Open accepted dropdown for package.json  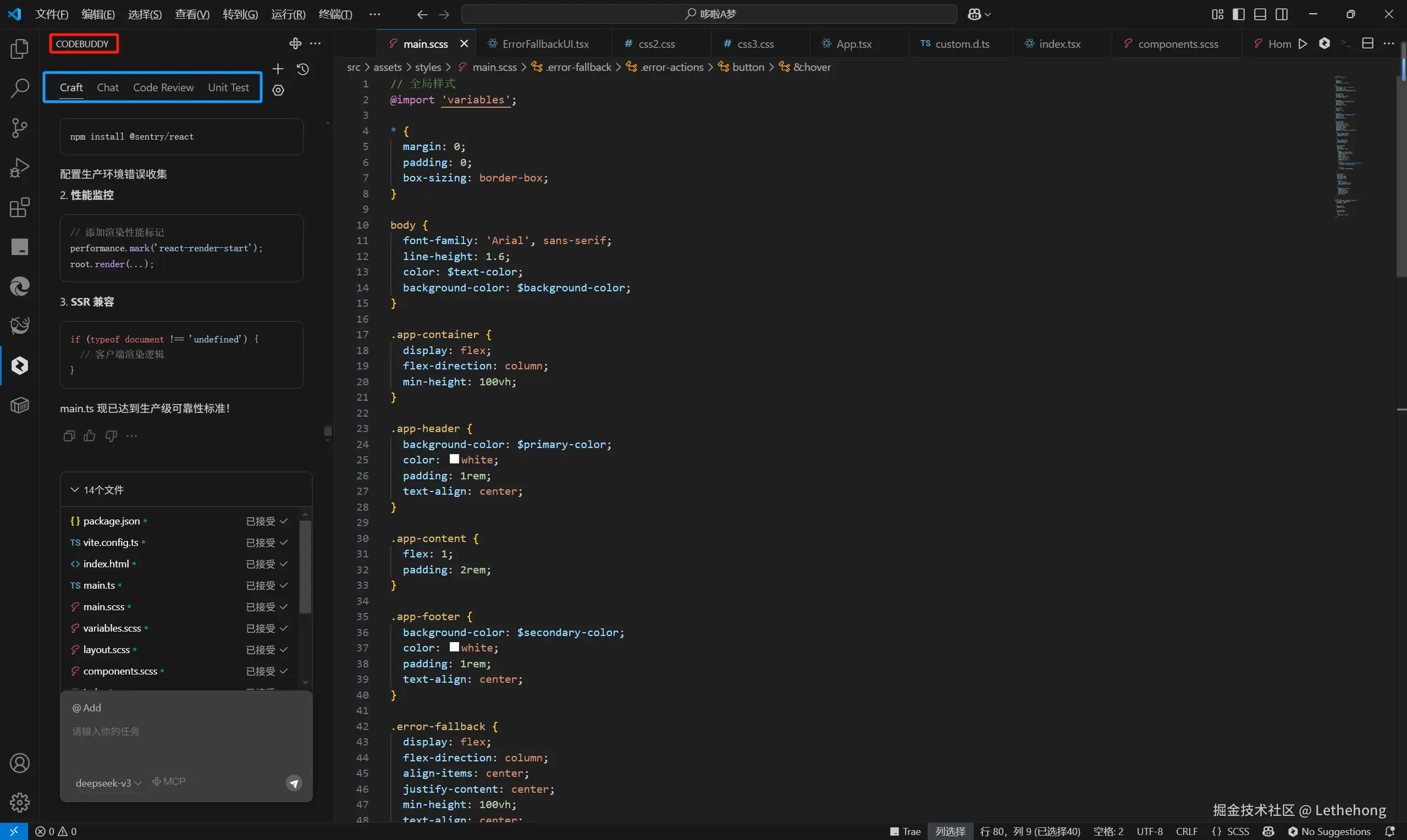coord(267,521)
